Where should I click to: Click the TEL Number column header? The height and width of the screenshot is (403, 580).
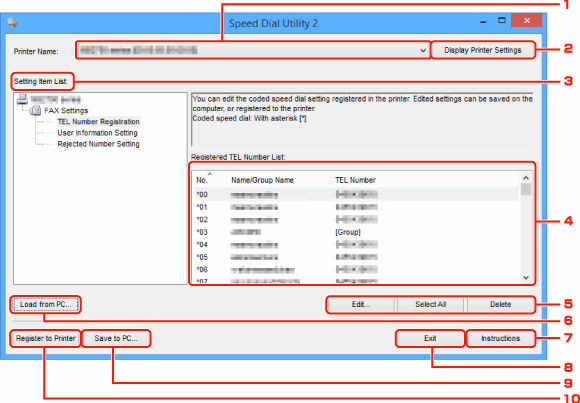[x=355, y=180]
